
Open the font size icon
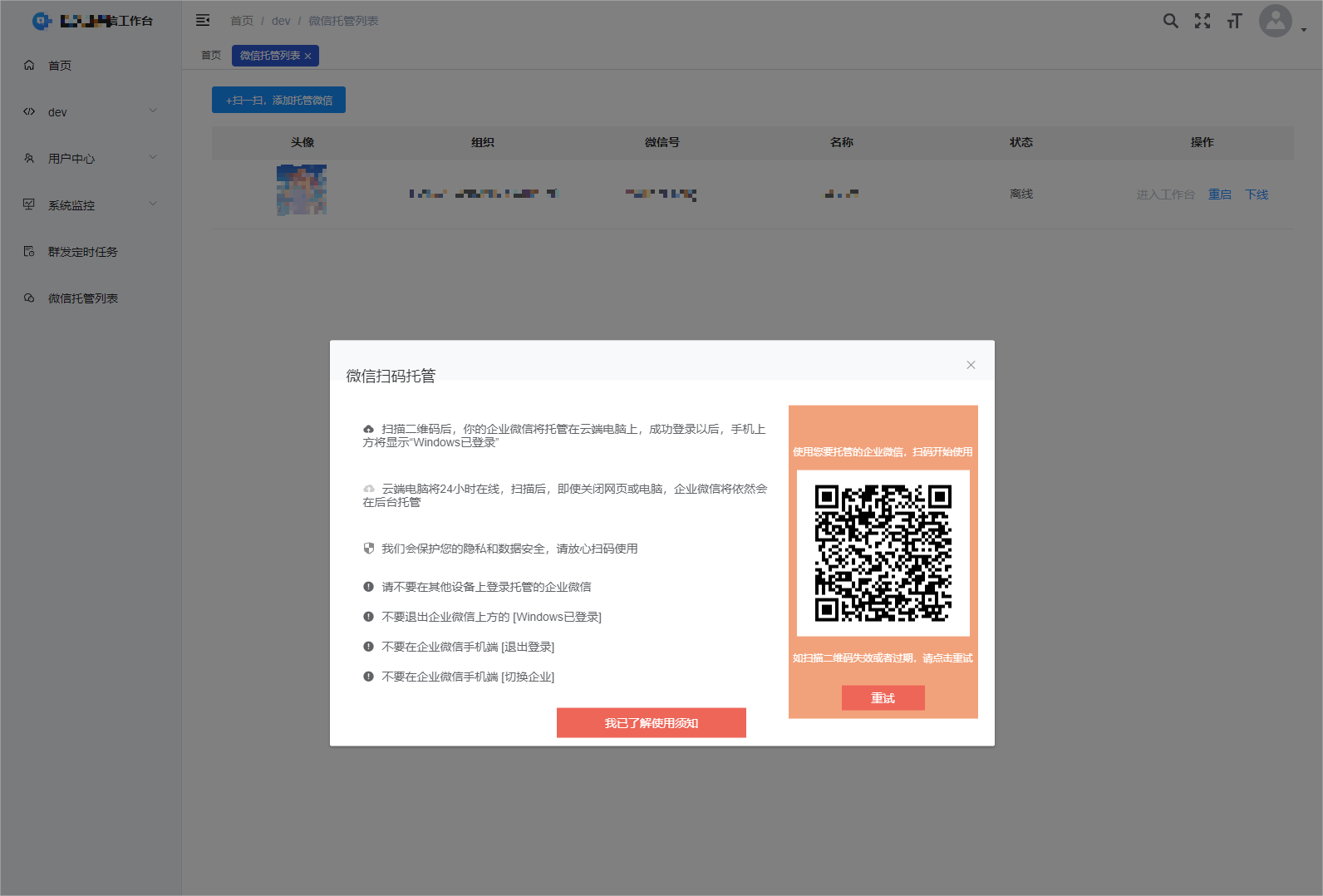1235,21
